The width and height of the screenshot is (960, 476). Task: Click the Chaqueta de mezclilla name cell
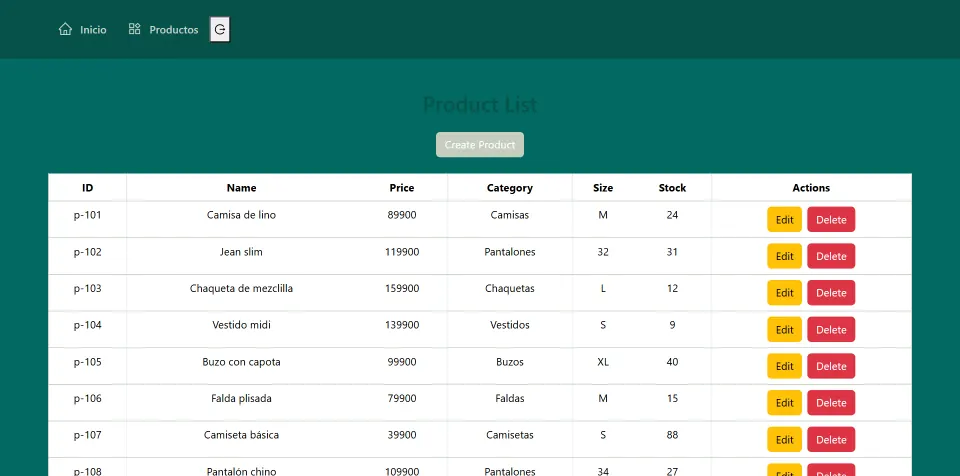coord(241,293)
